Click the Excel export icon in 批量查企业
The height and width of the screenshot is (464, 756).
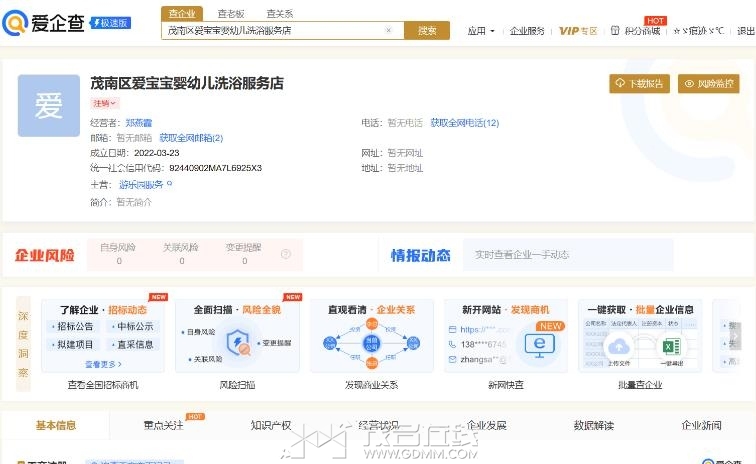[x=671, y=347]
